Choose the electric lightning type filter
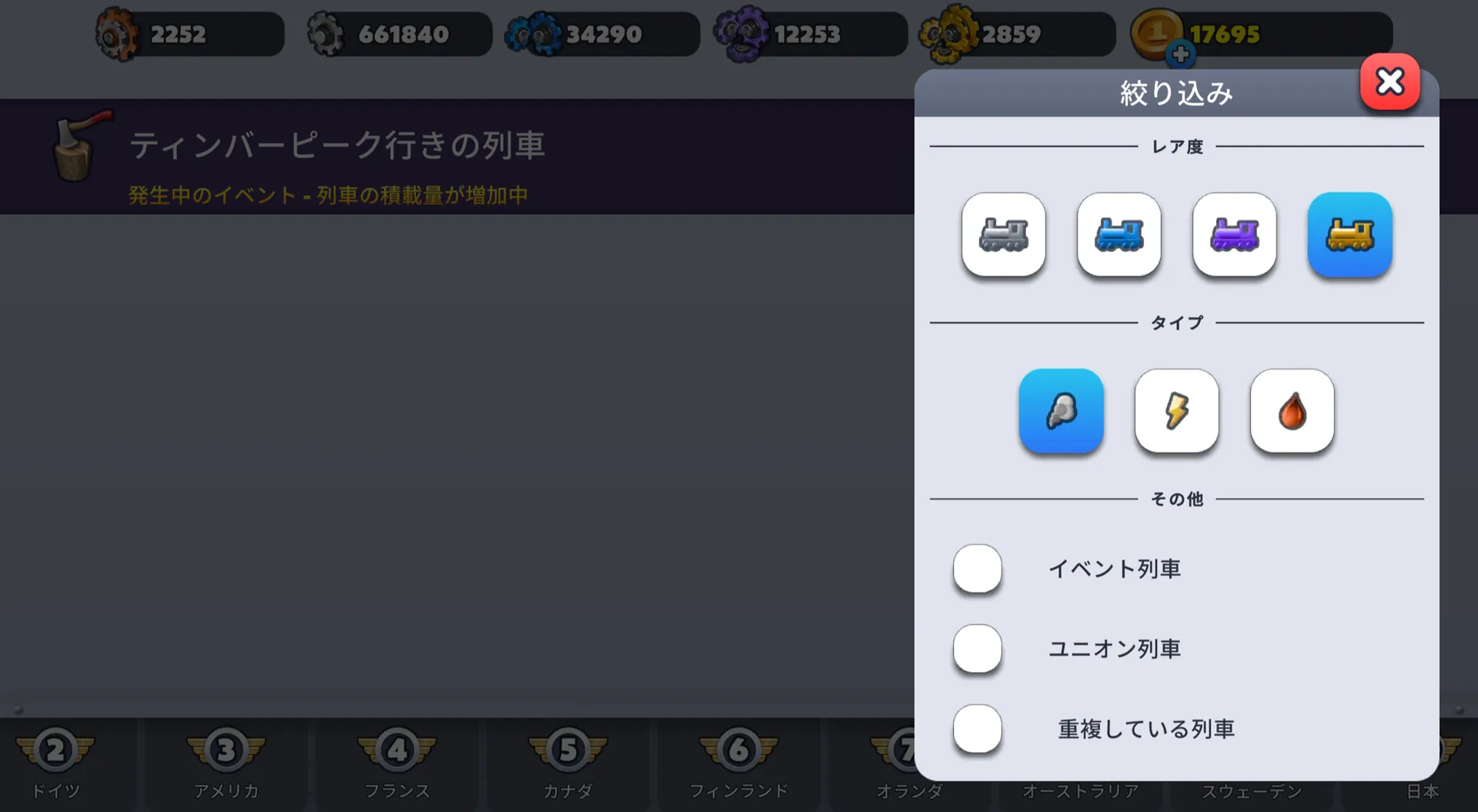 click(1176, 411)
